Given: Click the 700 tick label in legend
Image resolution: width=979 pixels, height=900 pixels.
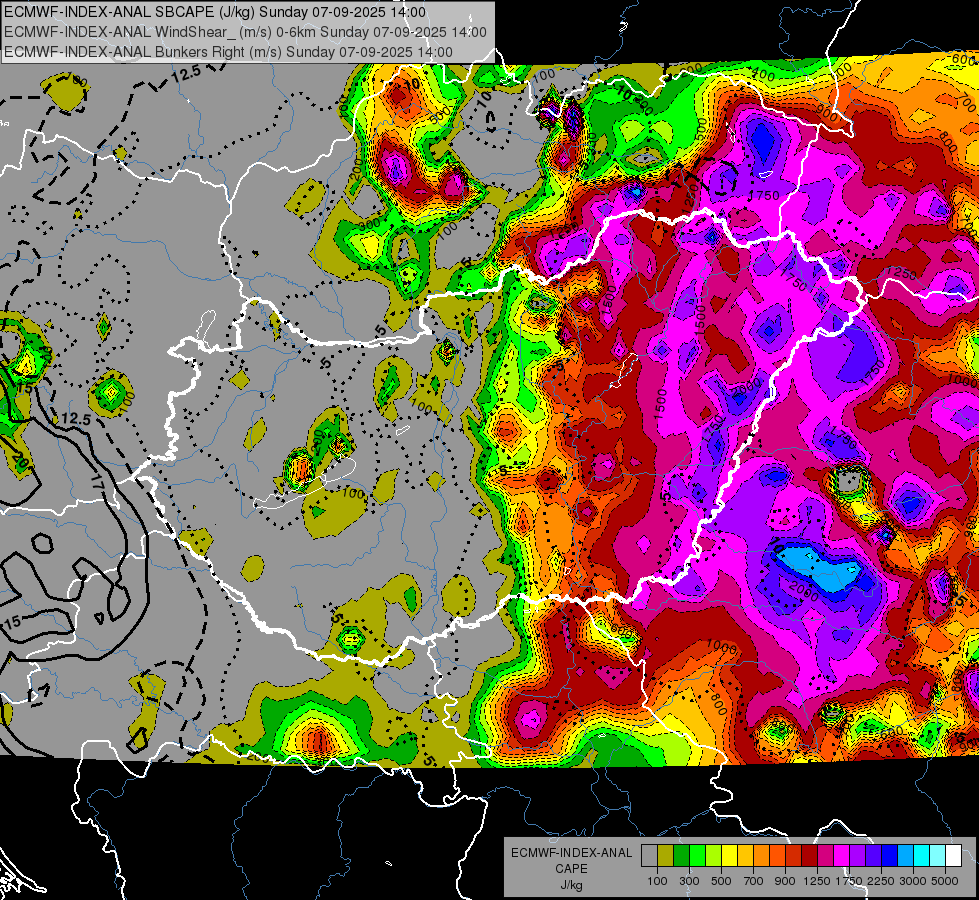Looking at the screenshot, I should 754,881.
